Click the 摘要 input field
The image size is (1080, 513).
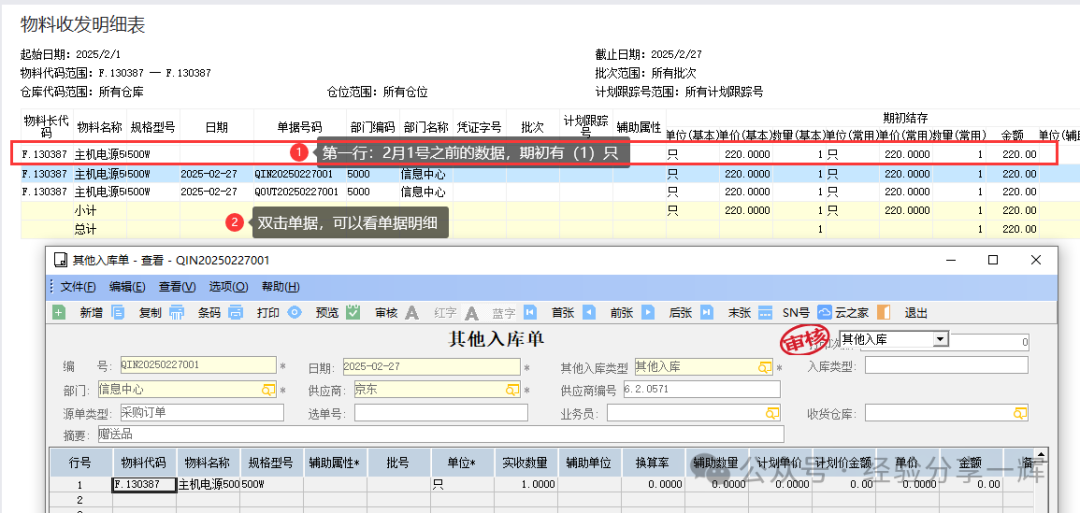tap(440, 435)
